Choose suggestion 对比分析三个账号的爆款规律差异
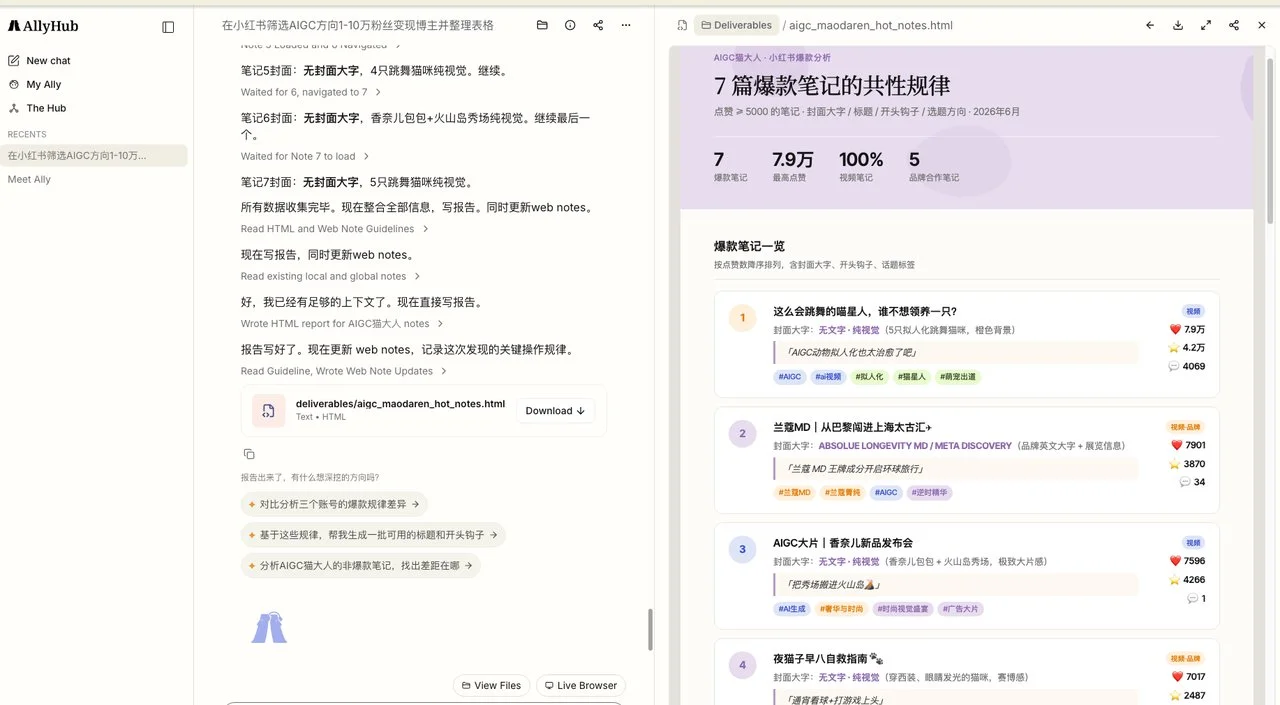Screen dimensions: 1280x705 point(334,504)
